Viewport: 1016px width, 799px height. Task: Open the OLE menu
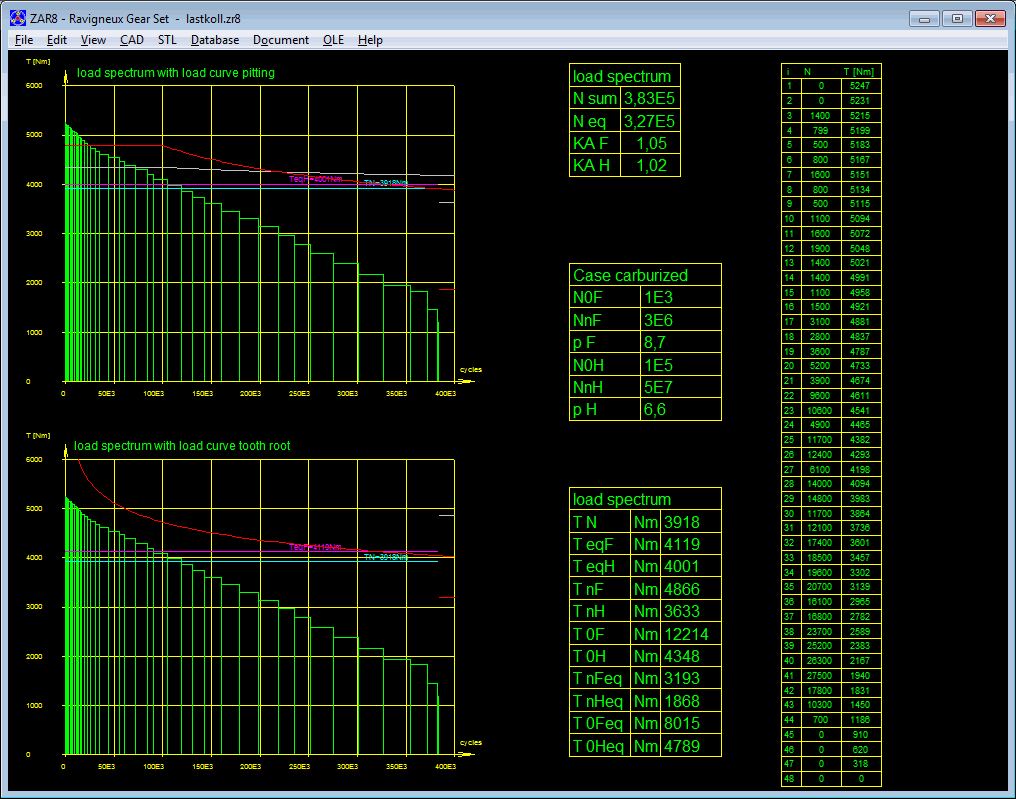tap(333, 40)
